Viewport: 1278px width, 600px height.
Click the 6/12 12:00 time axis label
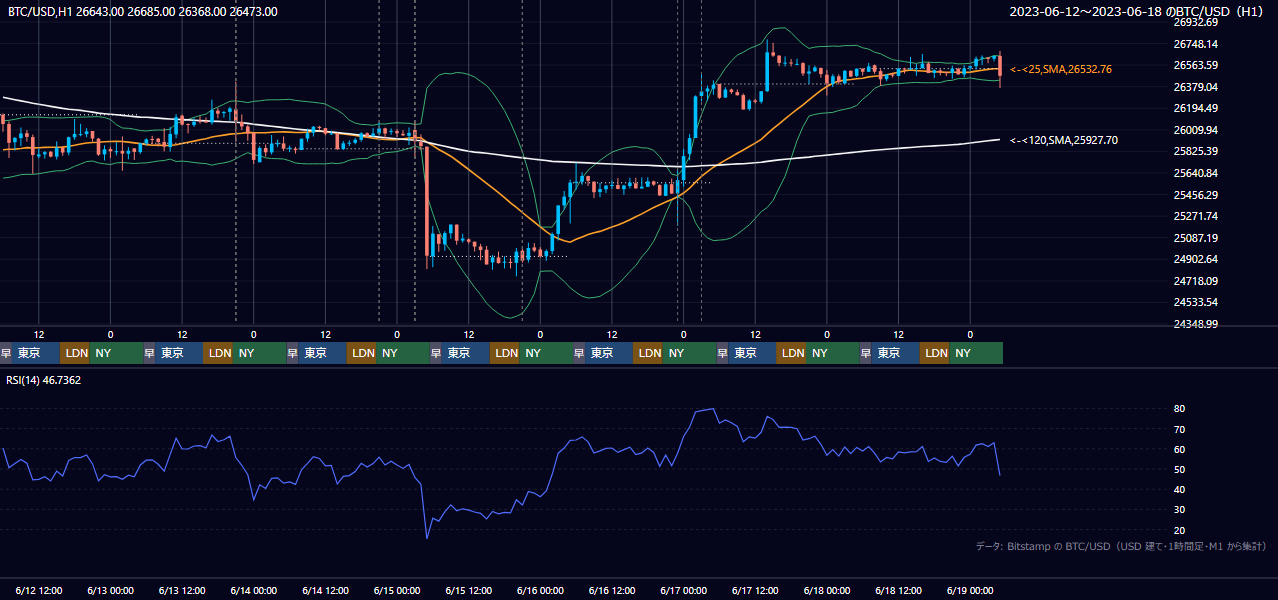[39, 590]
